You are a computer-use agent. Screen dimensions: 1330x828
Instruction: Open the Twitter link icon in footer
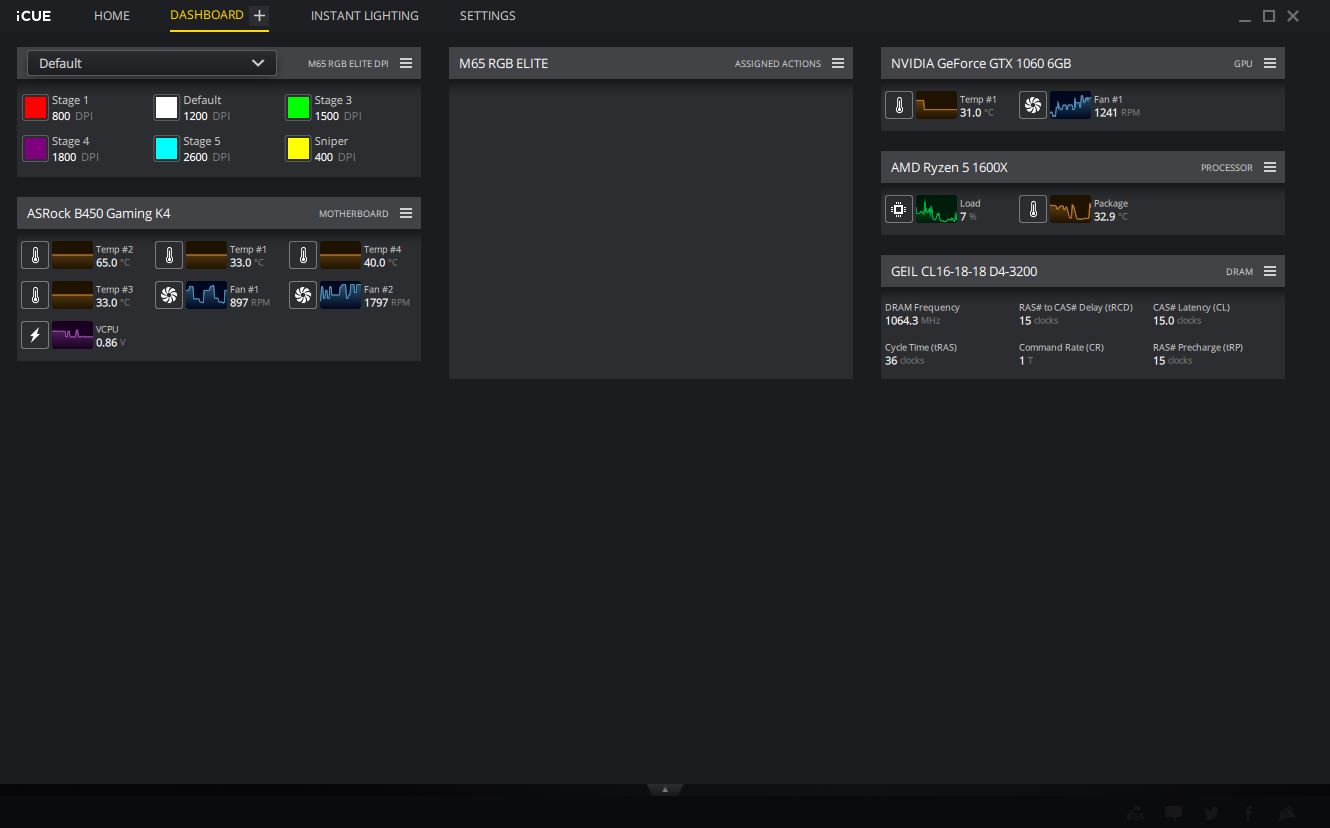coord(1211,813)
